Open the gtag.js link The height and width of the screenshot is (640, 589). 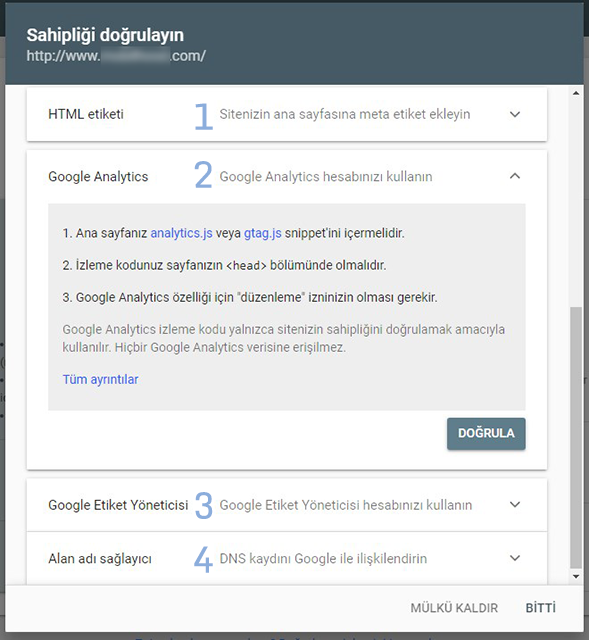(262, 233)
